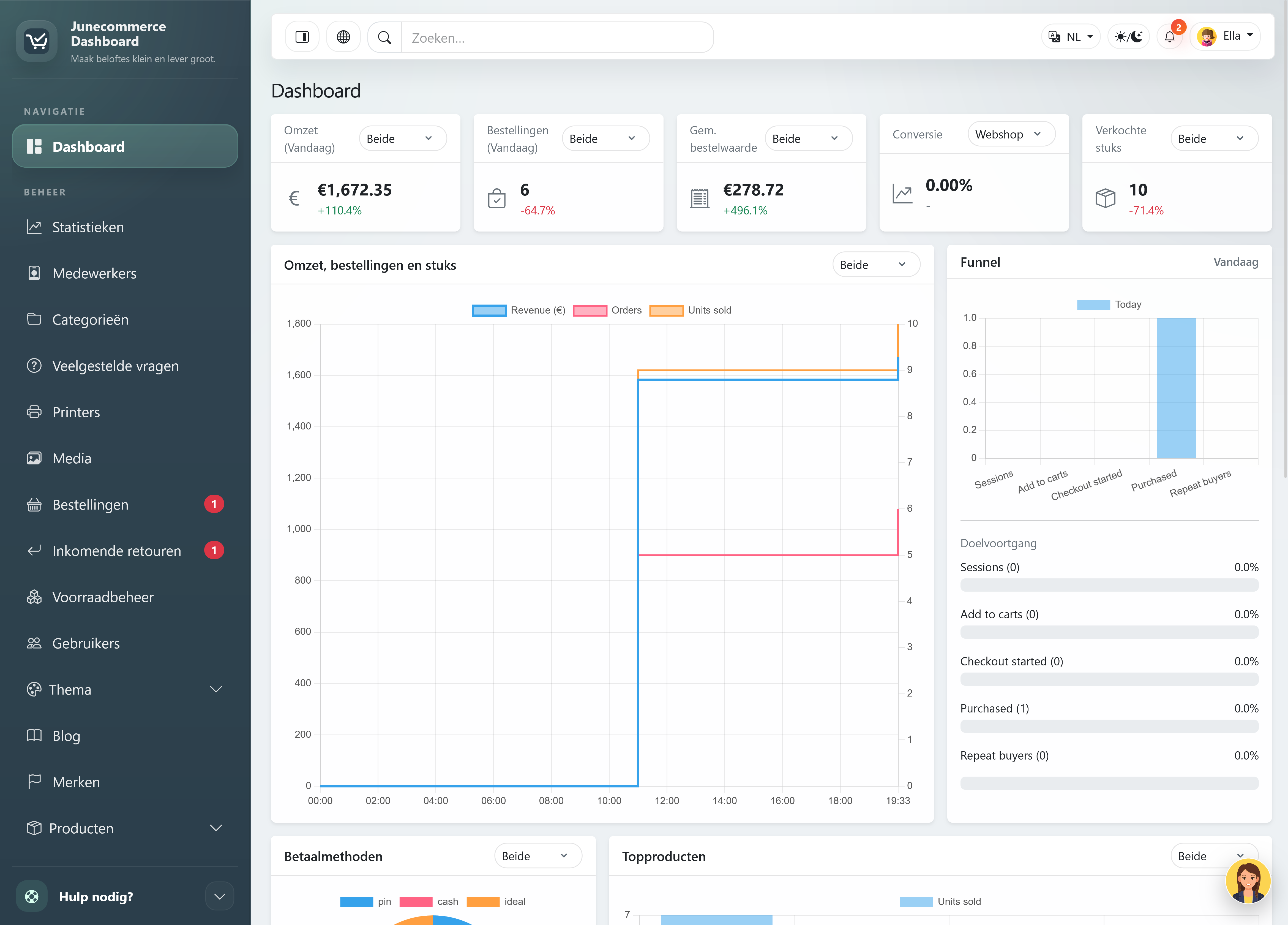The height and width of the screenshot is (925, 1288).
Task: Click Sessions (0) progress bar
Action: pos(1109,585)
